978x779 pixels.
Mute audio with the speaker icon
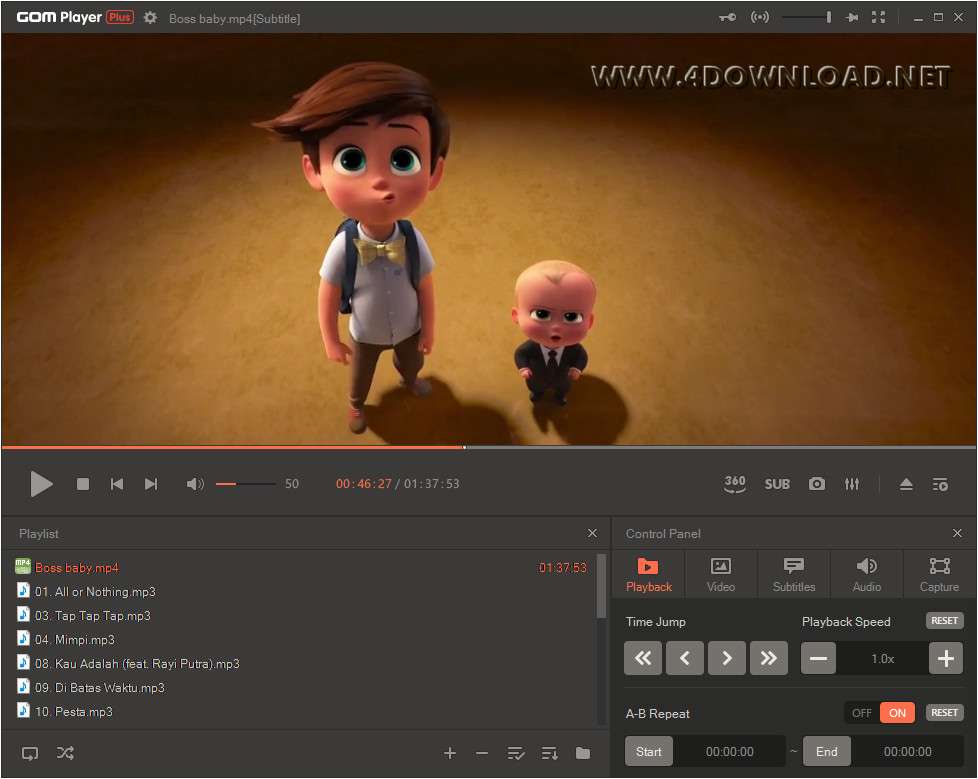[x=195, y=484]
